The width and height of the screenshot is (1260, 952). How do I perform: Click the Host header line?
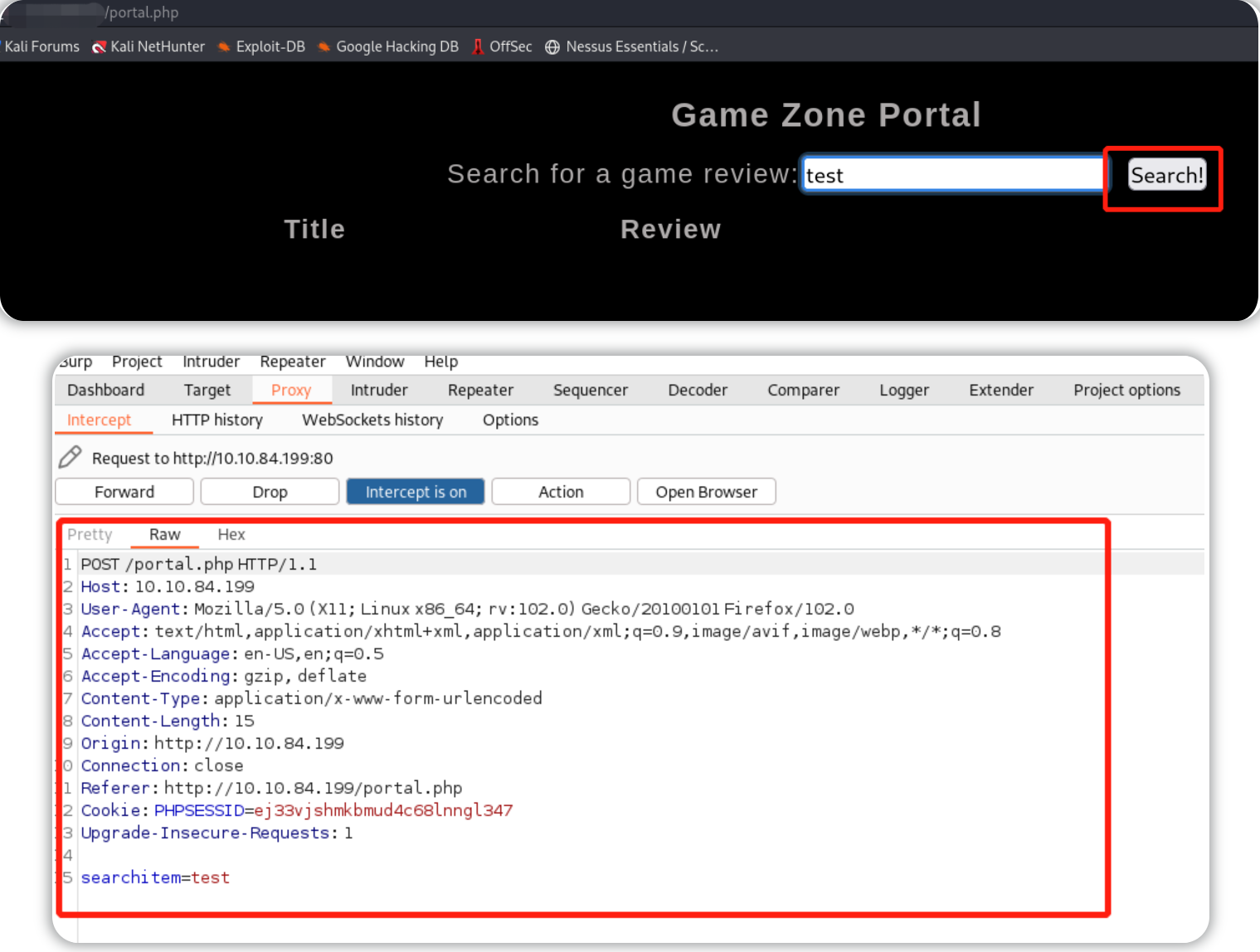click(x=168, y=586)
